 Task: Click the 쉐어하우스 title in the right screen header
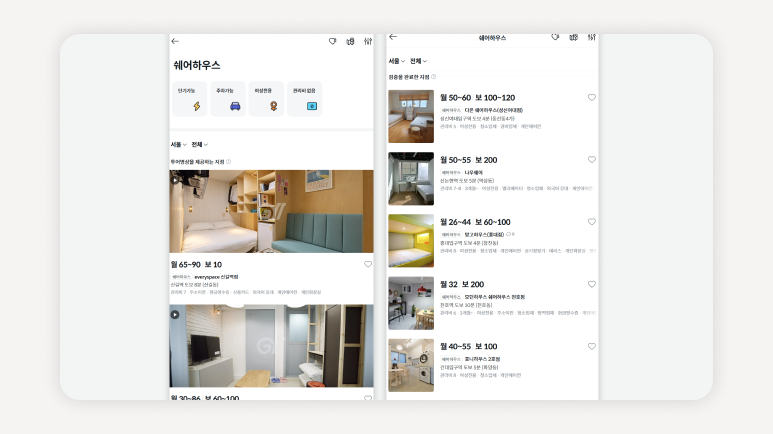point(492,37)
